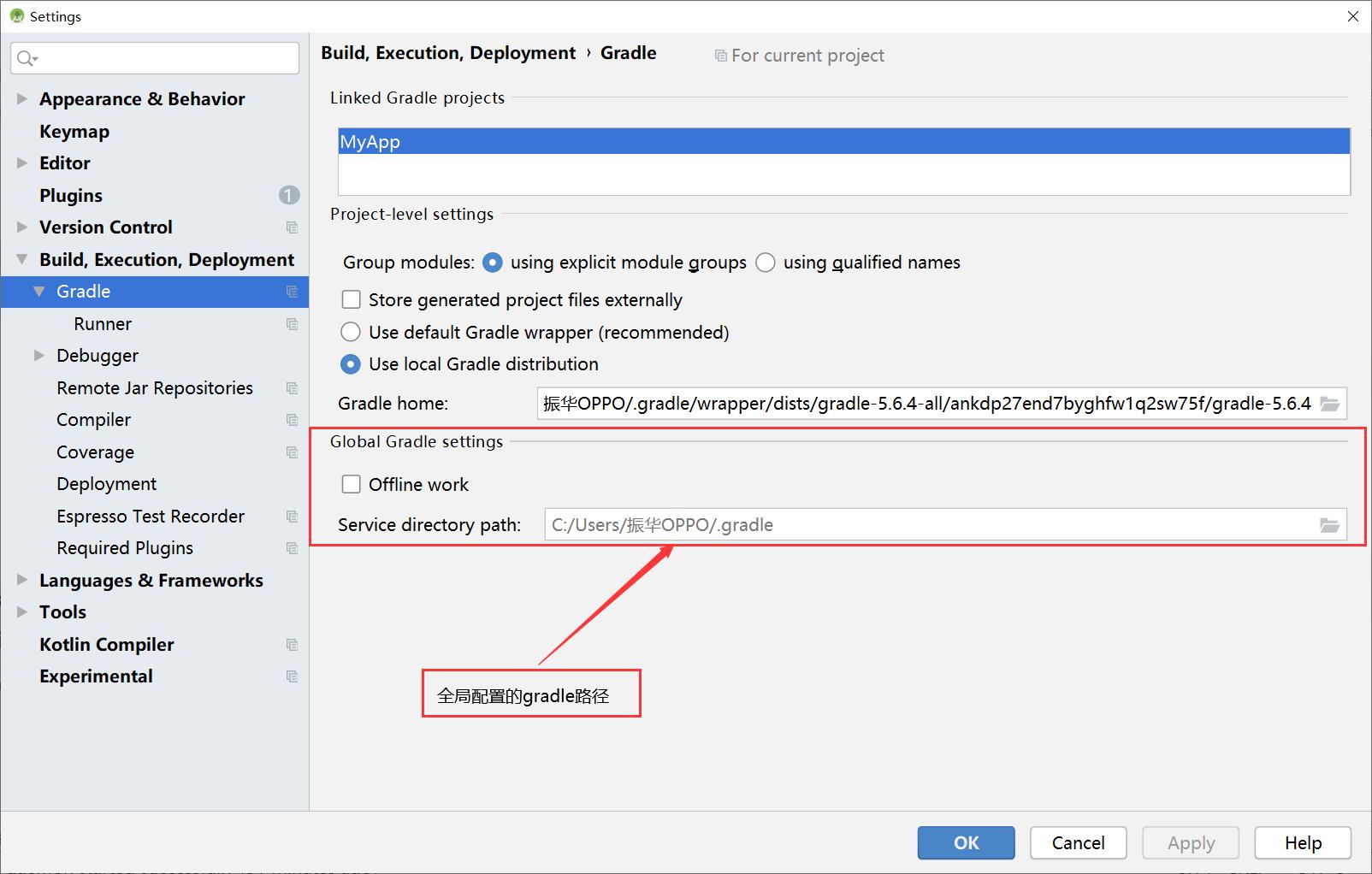Select Use default Gradle wrapper option

(351, 332)
